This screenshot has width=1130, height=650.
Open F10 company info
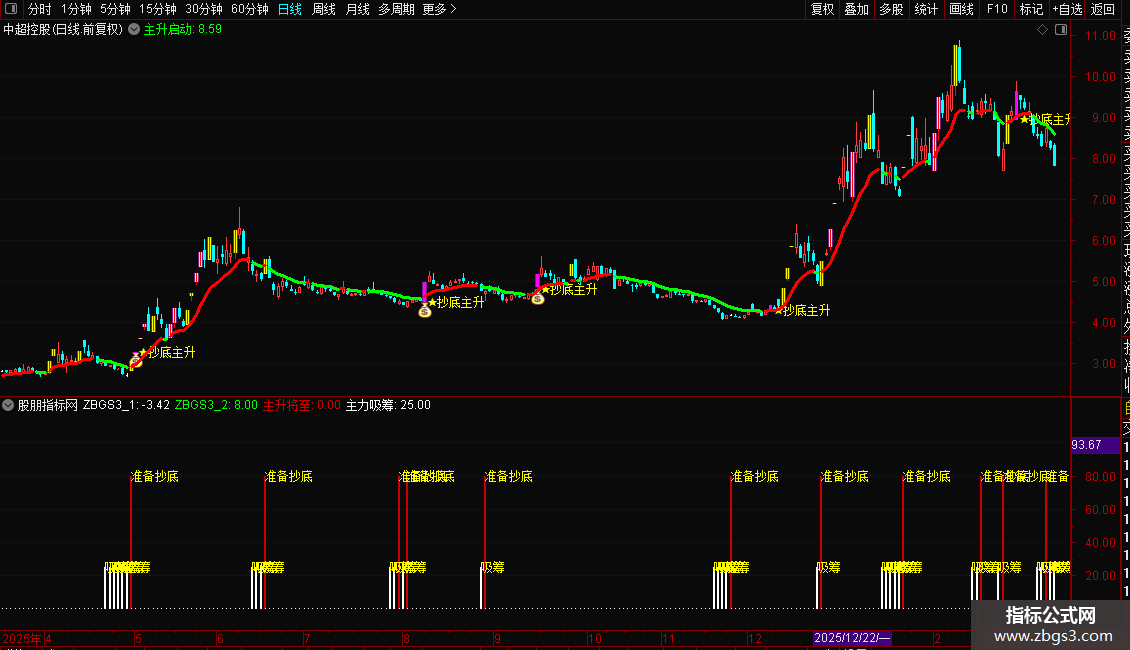pos(997,9)
